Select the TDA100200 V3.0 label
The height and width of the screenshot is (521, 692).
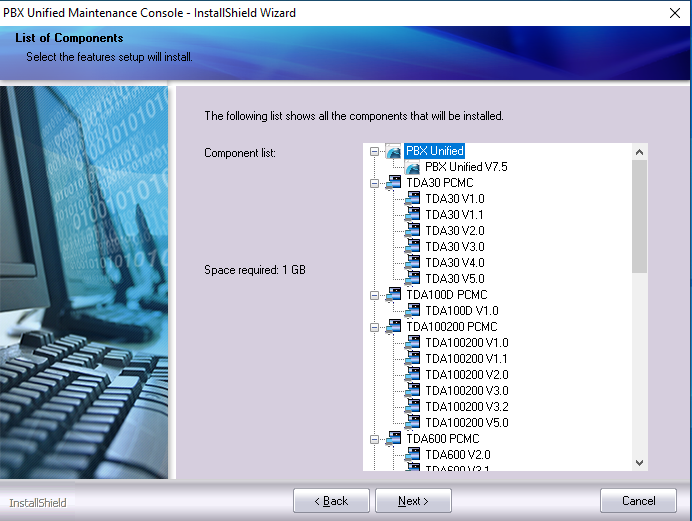pyautogui.click(x=466, y=391)
